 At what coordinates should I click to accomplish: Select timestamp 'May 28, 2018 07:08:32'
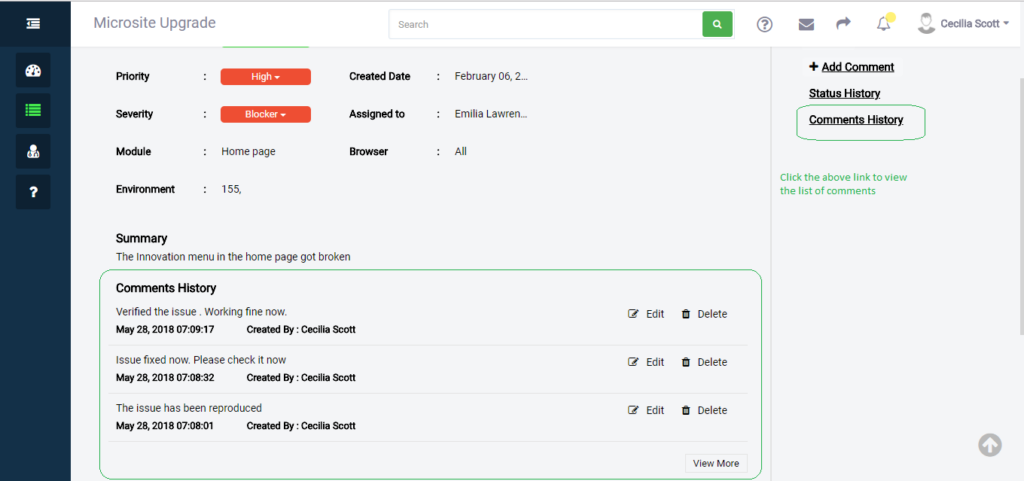(165, 378)
